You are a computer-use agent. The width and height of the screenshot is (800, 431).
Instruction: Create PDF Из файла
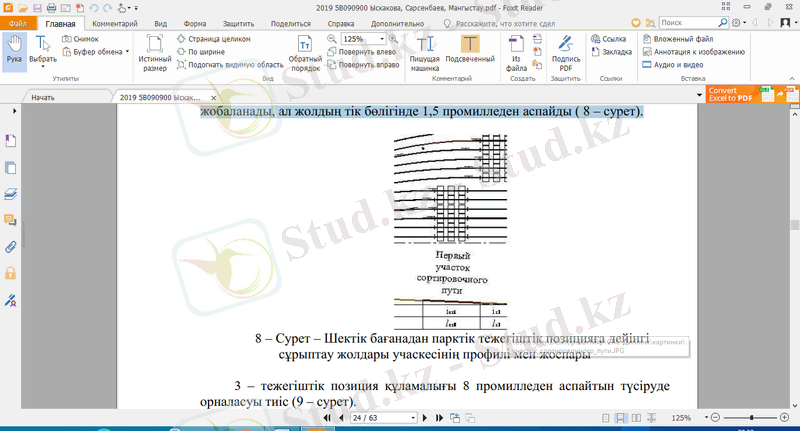coord(516,53)
